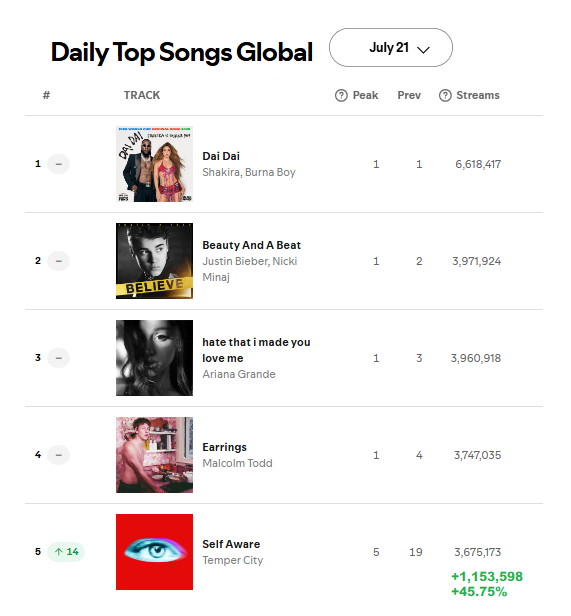Click the green up-14 badge for Self Aware

(66, 552)
